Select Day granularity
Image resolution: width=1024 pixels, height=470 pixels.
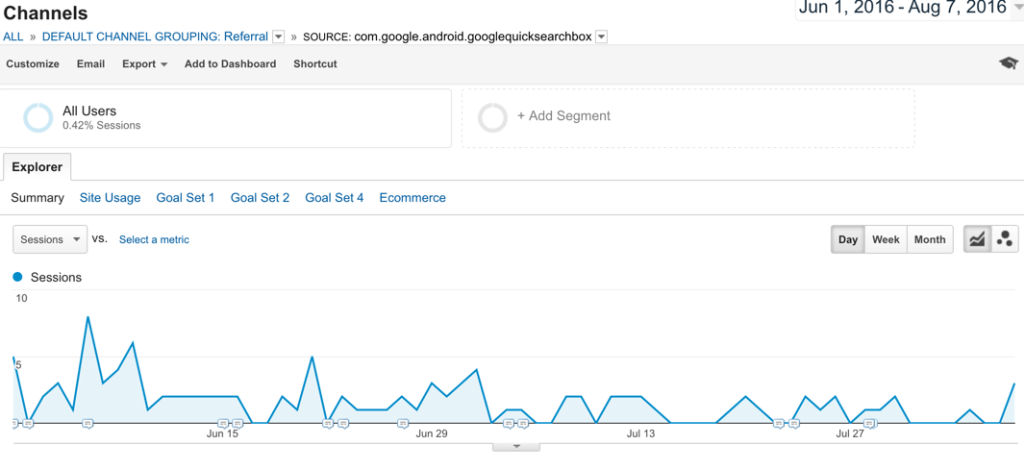(848, 240)
